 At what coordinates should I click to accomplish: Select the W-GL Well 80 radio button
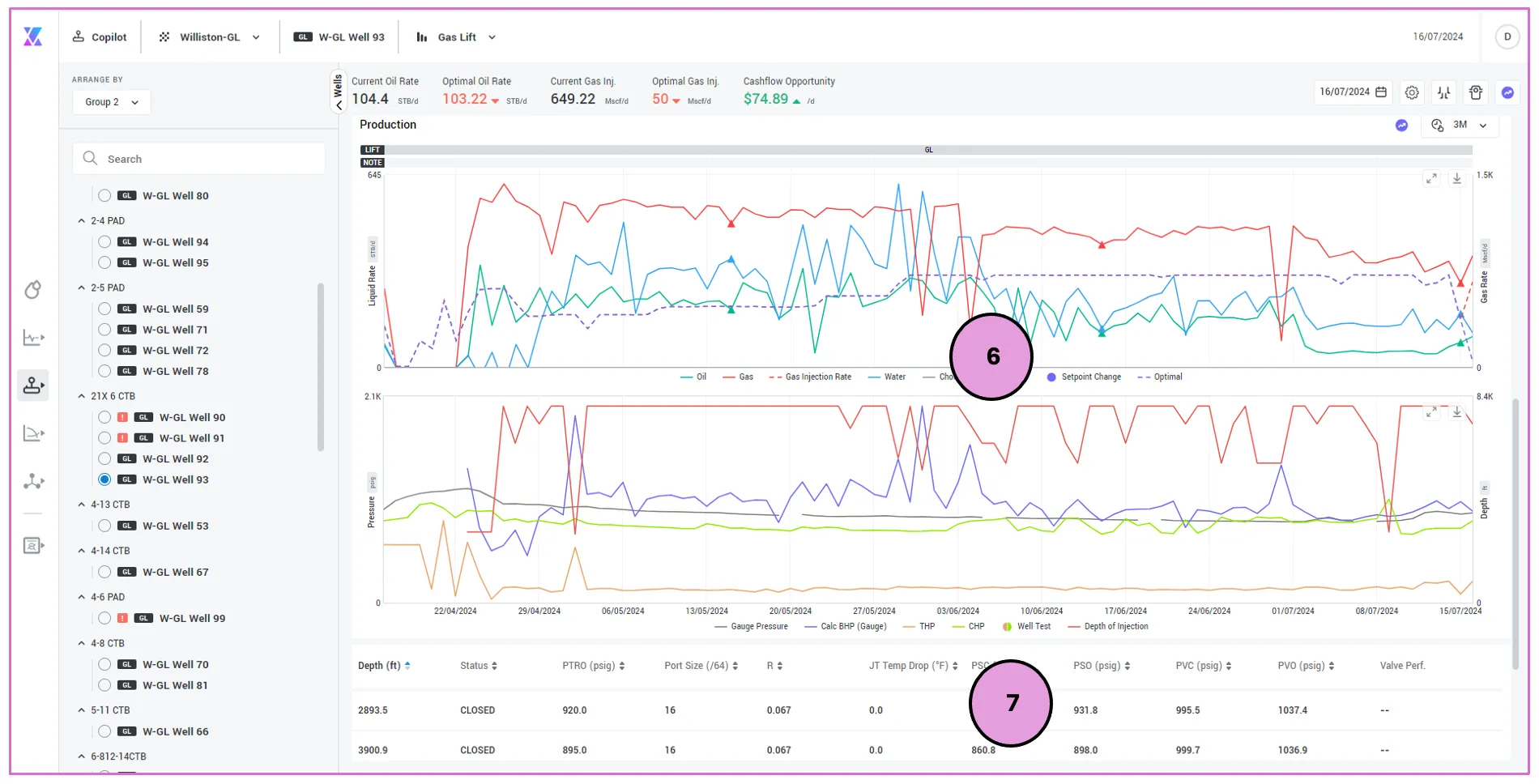coord(104,195)
